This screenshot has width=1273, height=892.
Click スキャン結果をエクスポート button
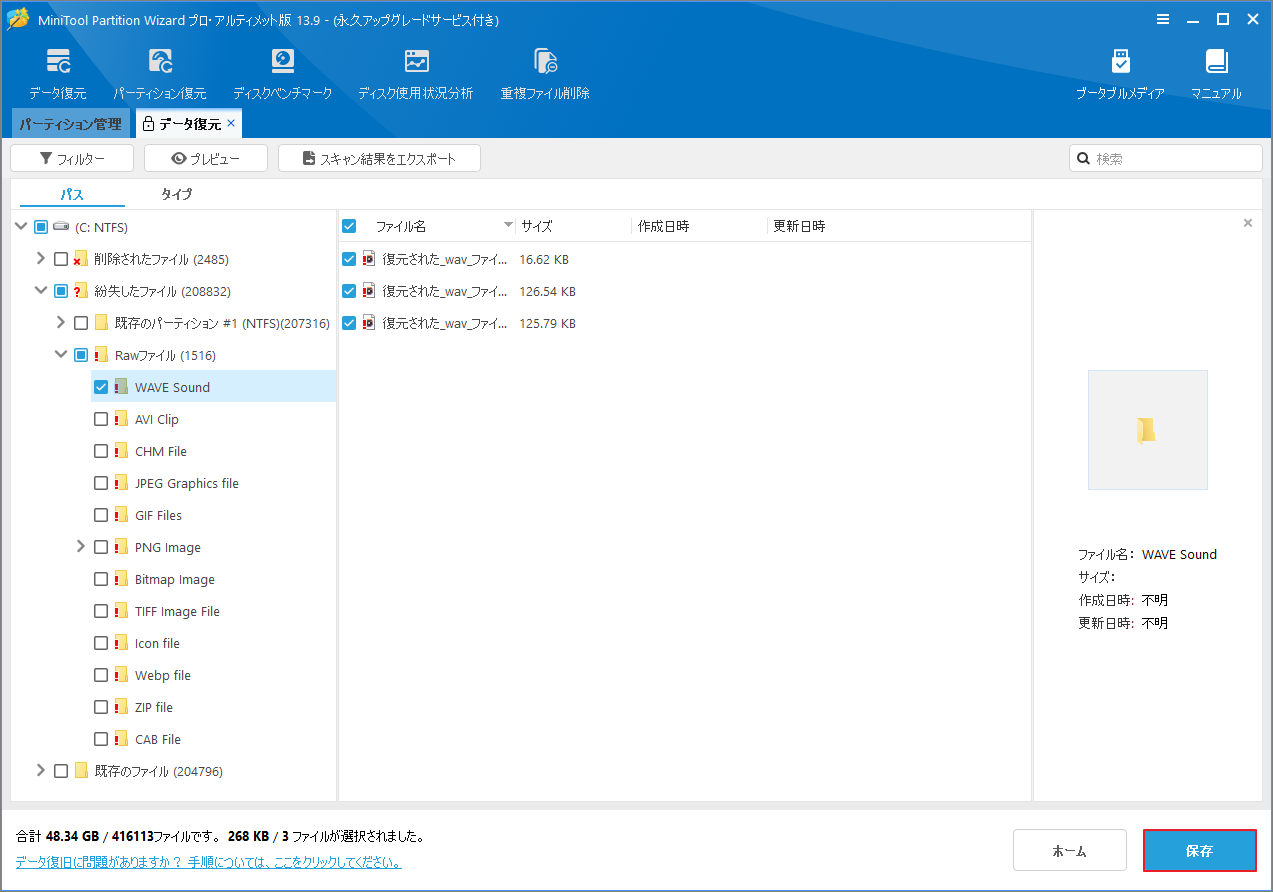379,158
